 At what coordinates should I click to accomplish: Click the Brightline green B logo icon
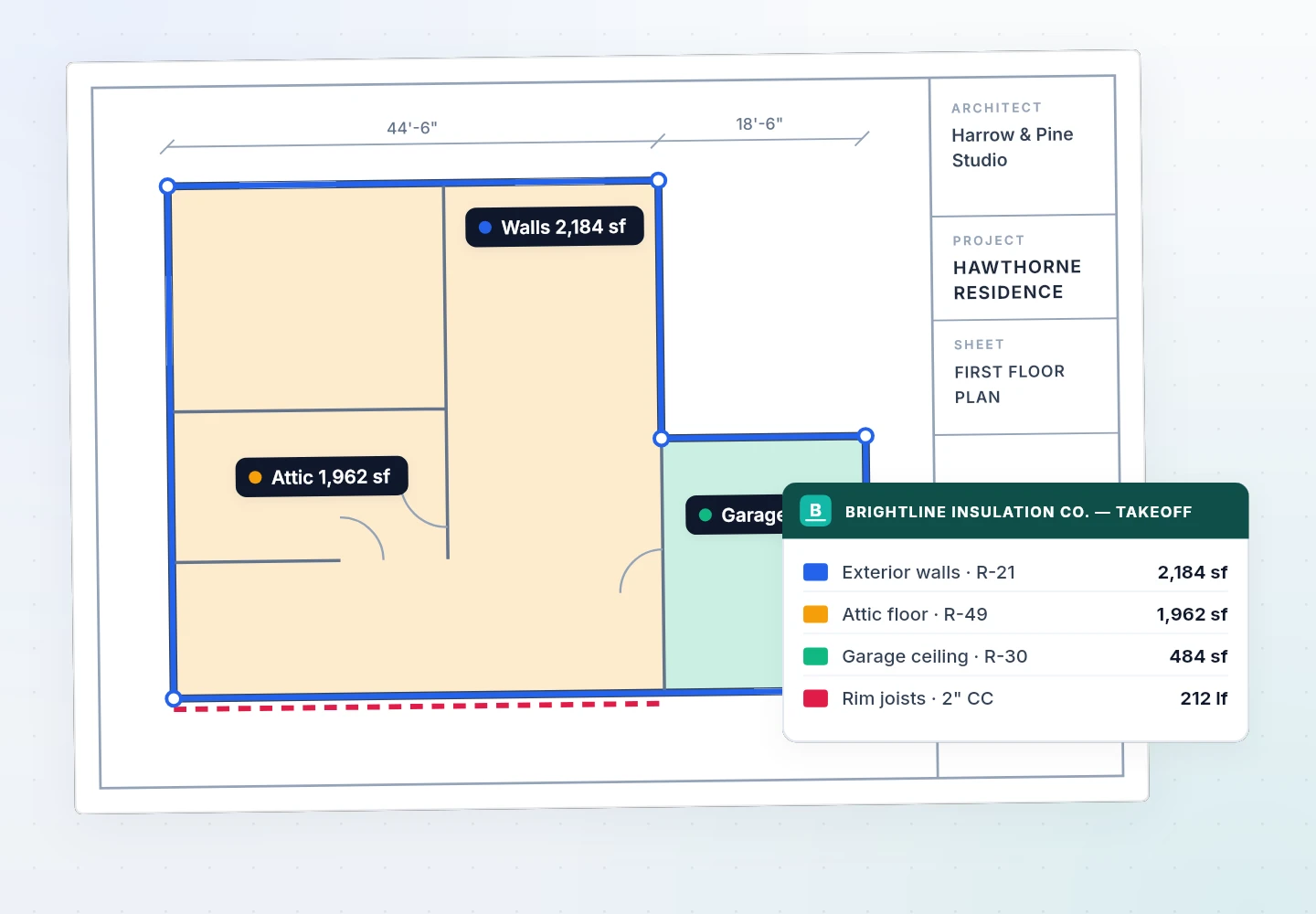[815, 511]
